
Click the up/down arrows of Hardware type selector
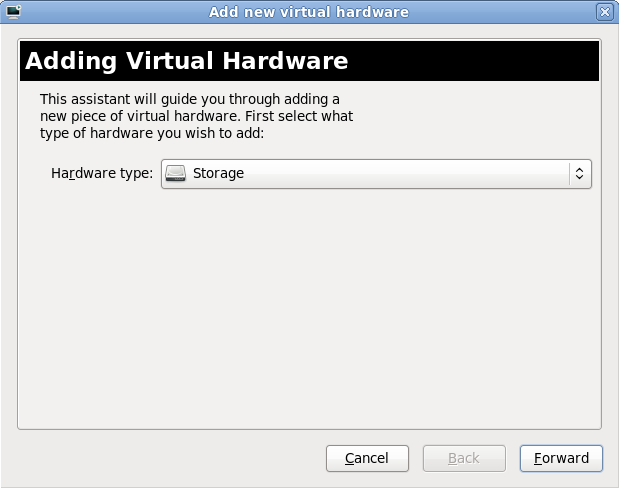[x=578, y=173]
